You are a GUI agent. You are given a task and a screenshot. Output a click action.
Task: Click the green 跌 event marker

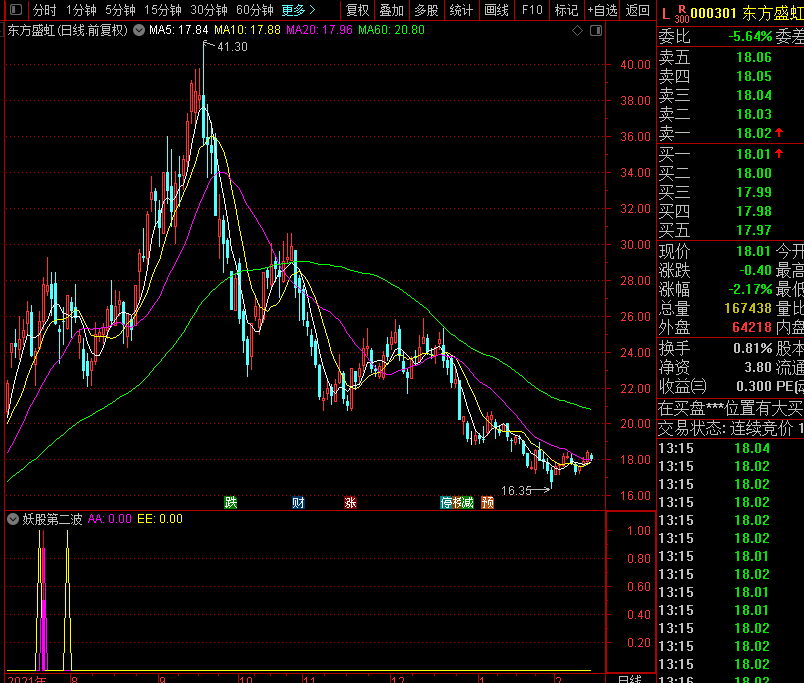click(231, 502)
